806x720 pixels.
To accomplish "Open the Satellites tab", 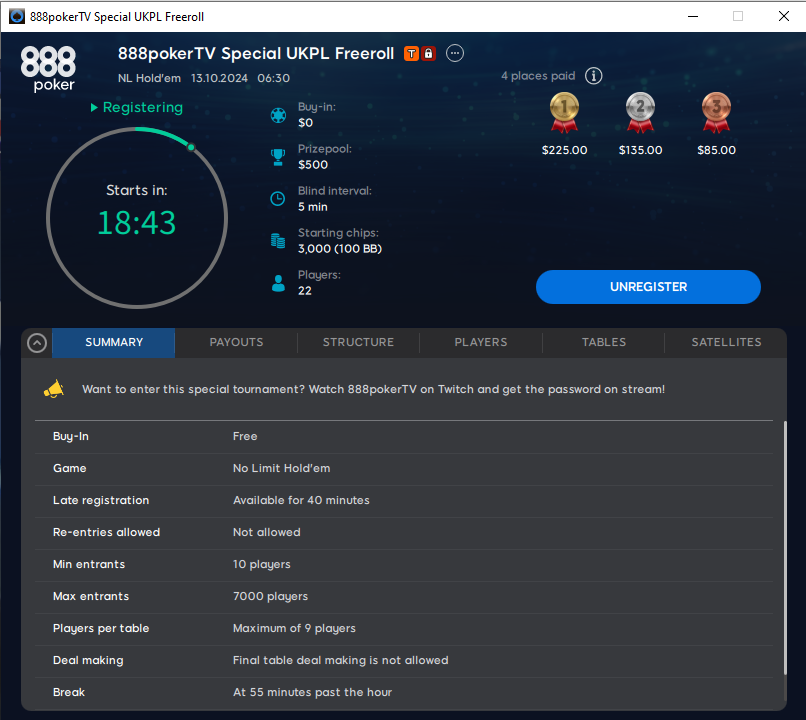I will pos(726,342).
